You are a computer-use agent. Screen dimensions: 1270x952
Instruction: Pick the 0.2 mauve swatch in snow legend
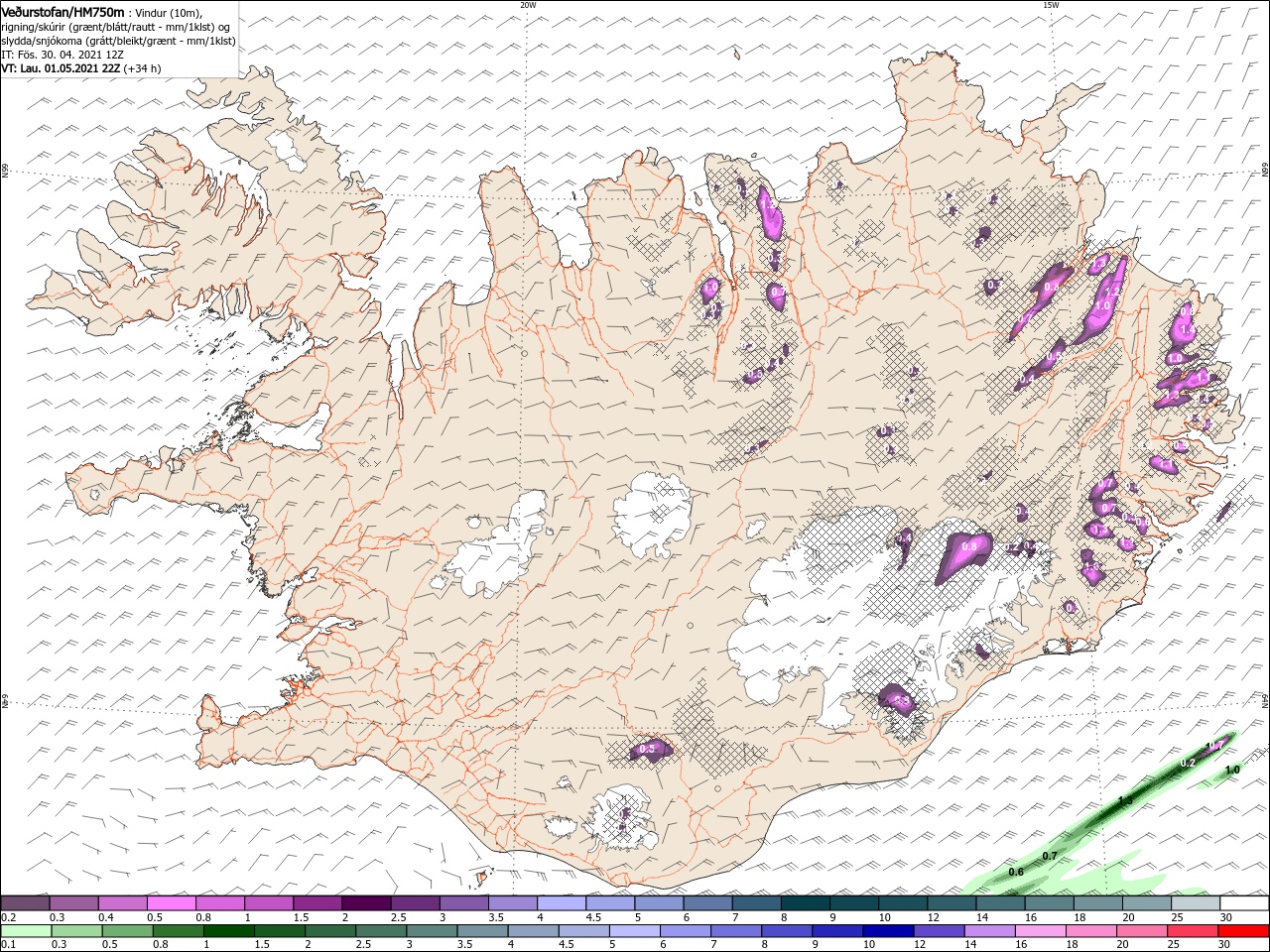[25, 902]
